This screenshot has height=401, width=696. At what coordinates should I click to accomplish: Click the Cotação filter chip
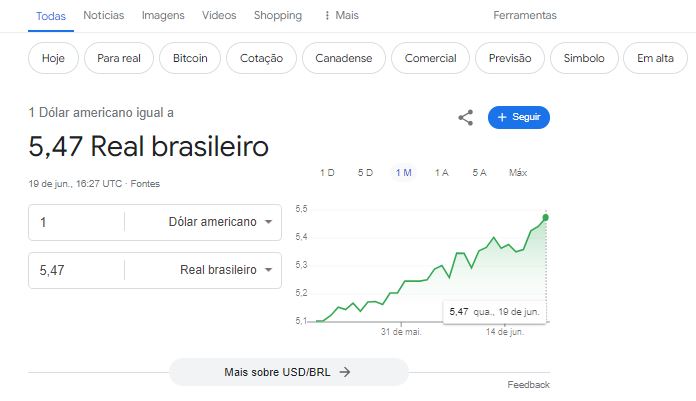261,58
